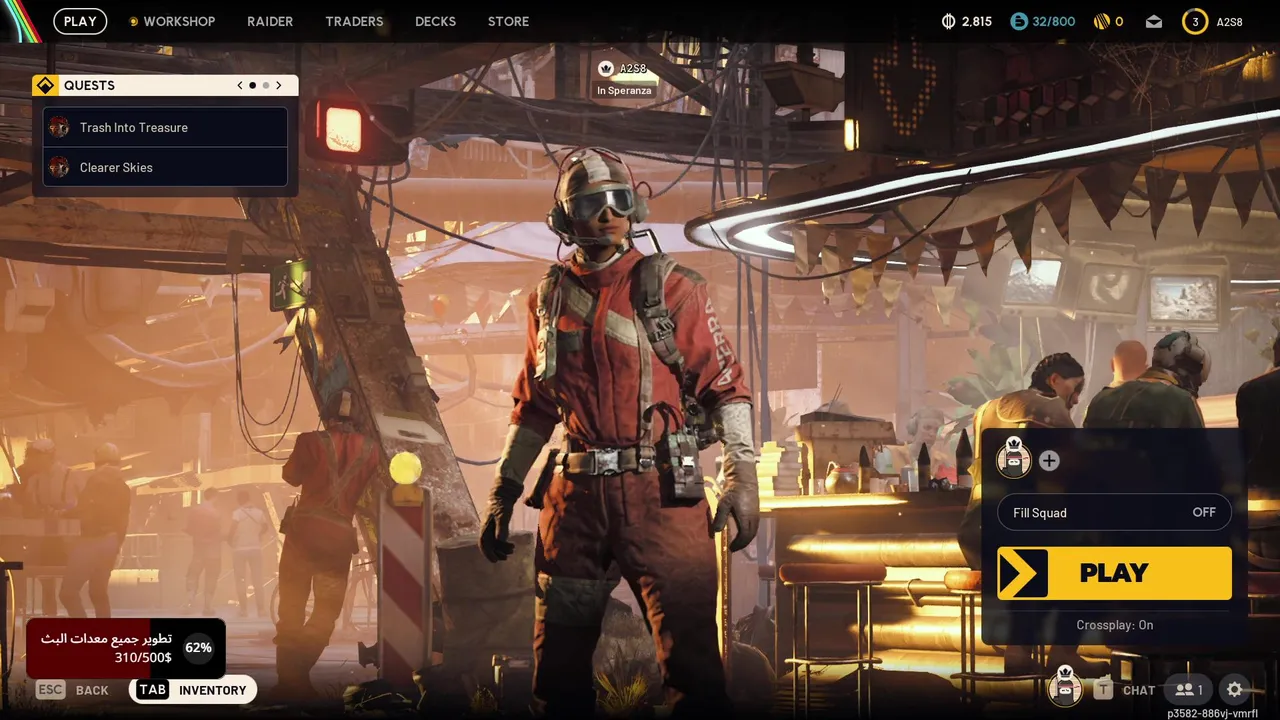This screenshot has height=720, width=1280.
Task: Click the yellow diamond Quests icon
Action: pyautogui.click(x=45, y=85)
